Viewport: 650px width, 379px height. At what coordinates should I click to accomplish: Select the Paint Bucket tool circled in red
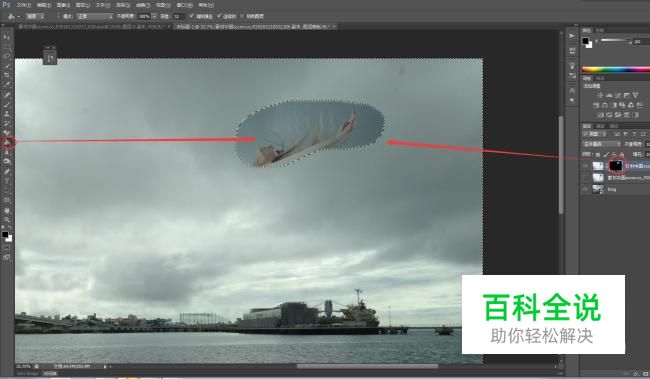[x=7, y=143]
